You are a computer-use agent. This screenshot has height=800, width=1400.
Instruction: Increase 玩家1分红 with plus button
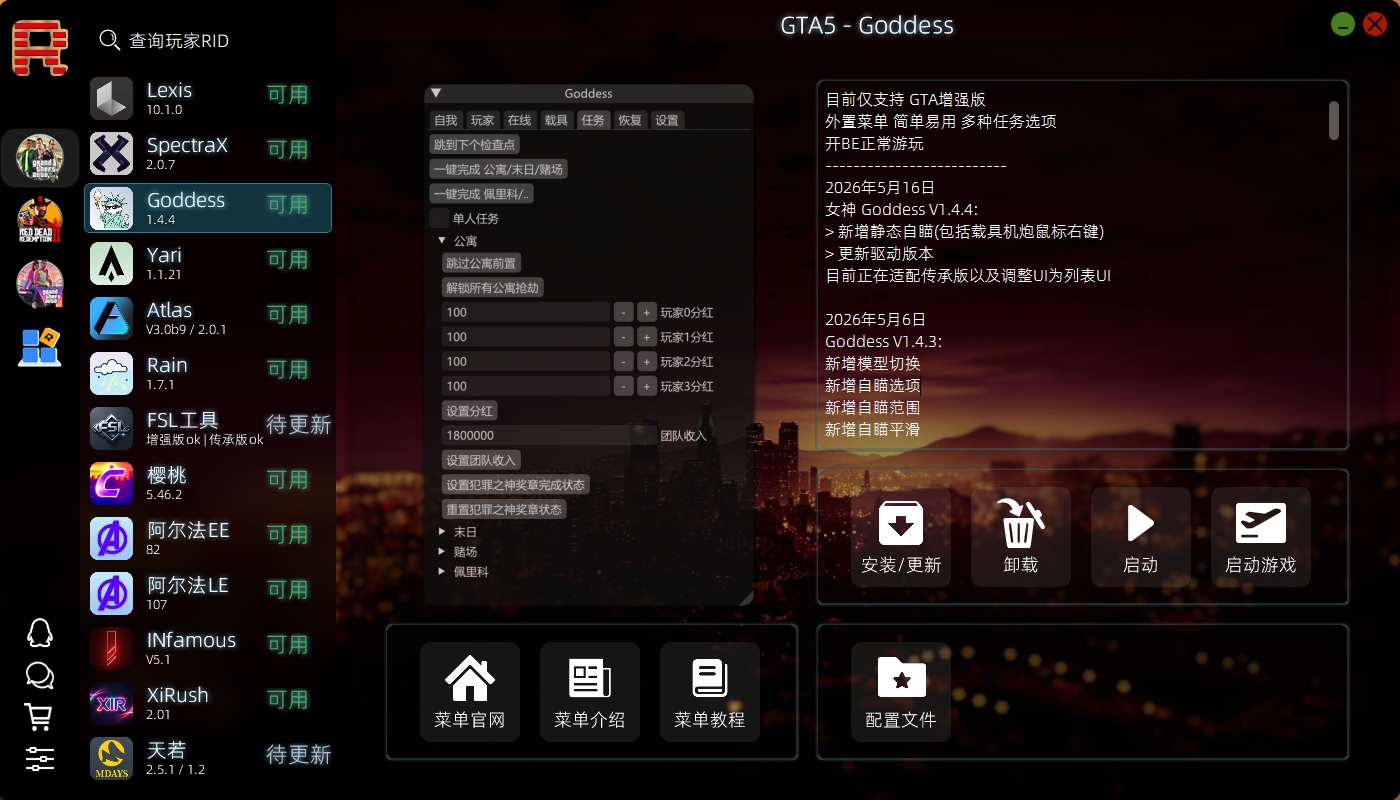click(x=647, y=337)
